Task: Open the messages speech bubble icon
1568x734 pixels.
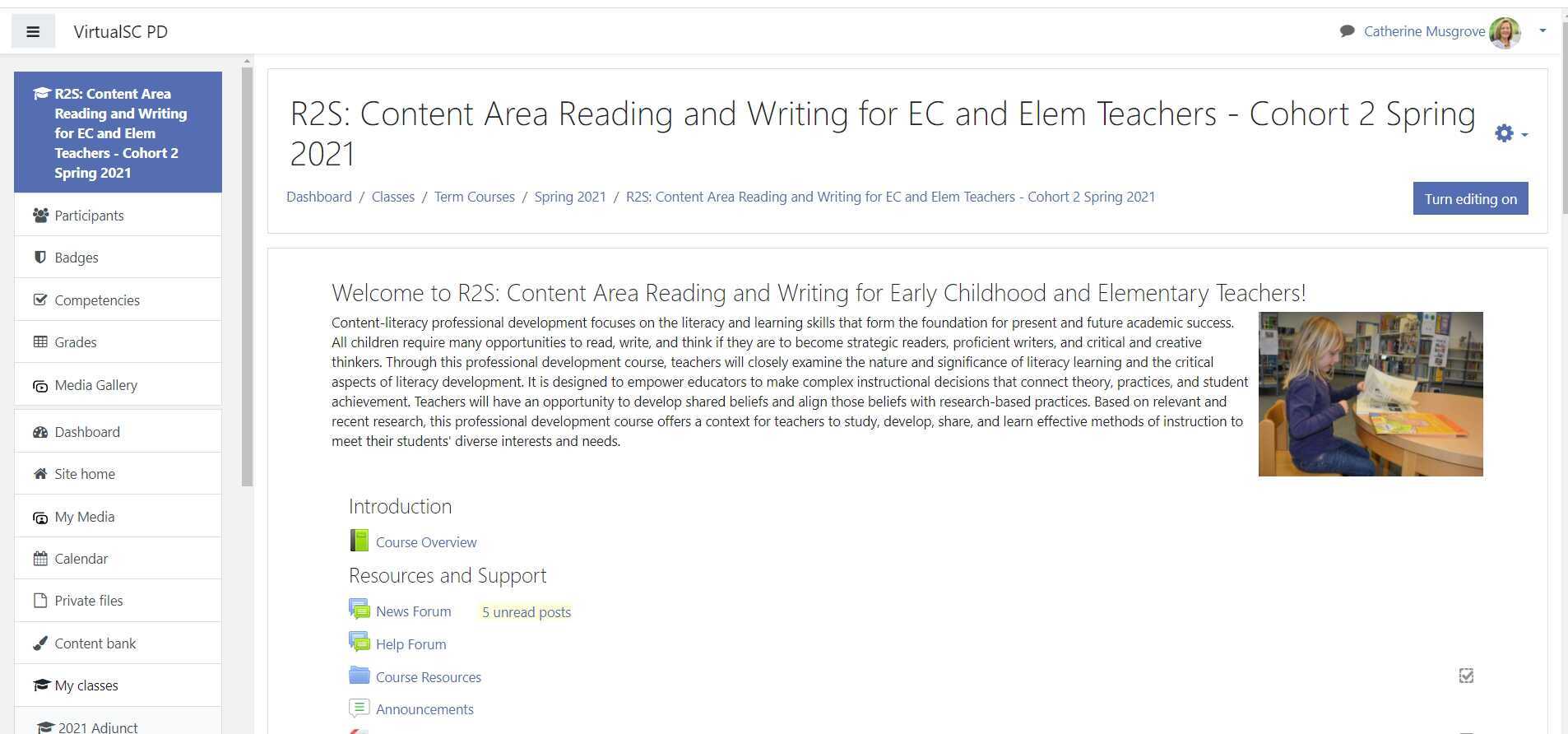Action: click(1347, 31)
